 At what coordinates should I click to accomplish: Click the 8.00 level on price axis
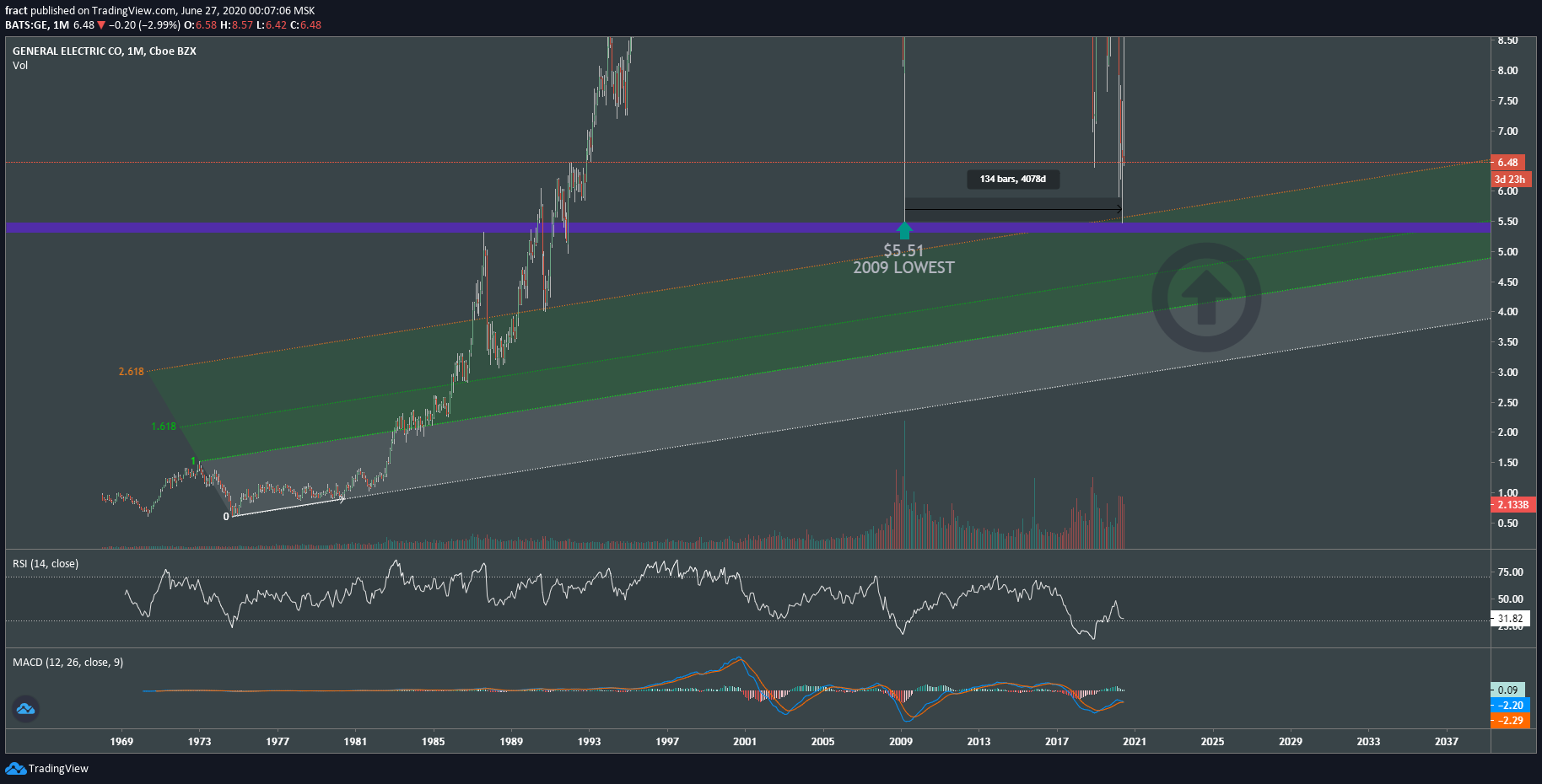1507,71
